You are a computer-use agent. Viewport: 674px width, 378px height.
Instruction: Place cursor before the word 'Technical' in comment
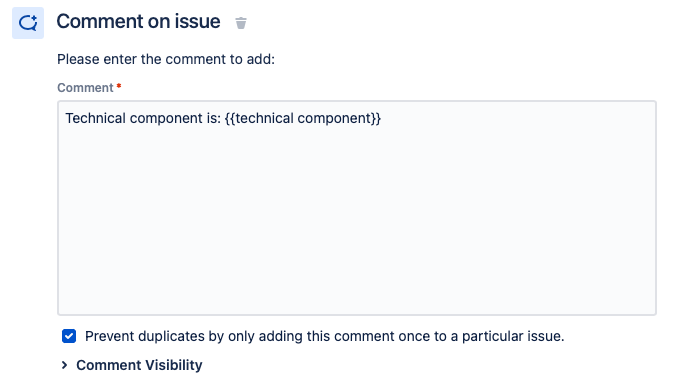65,118
